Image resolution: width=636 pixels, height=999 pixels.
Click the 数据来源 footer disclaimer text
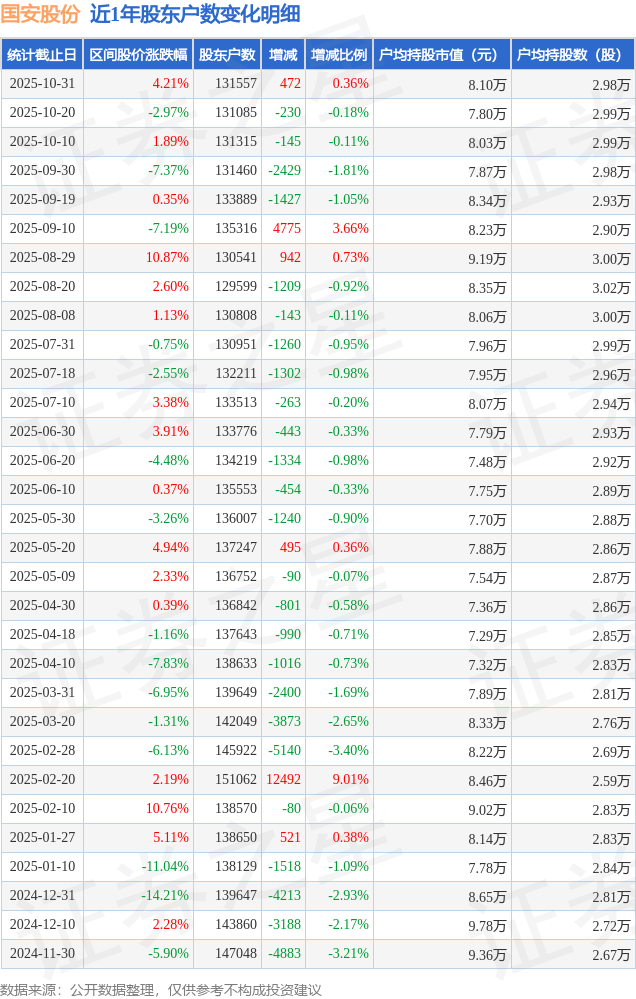click(161, 989)
